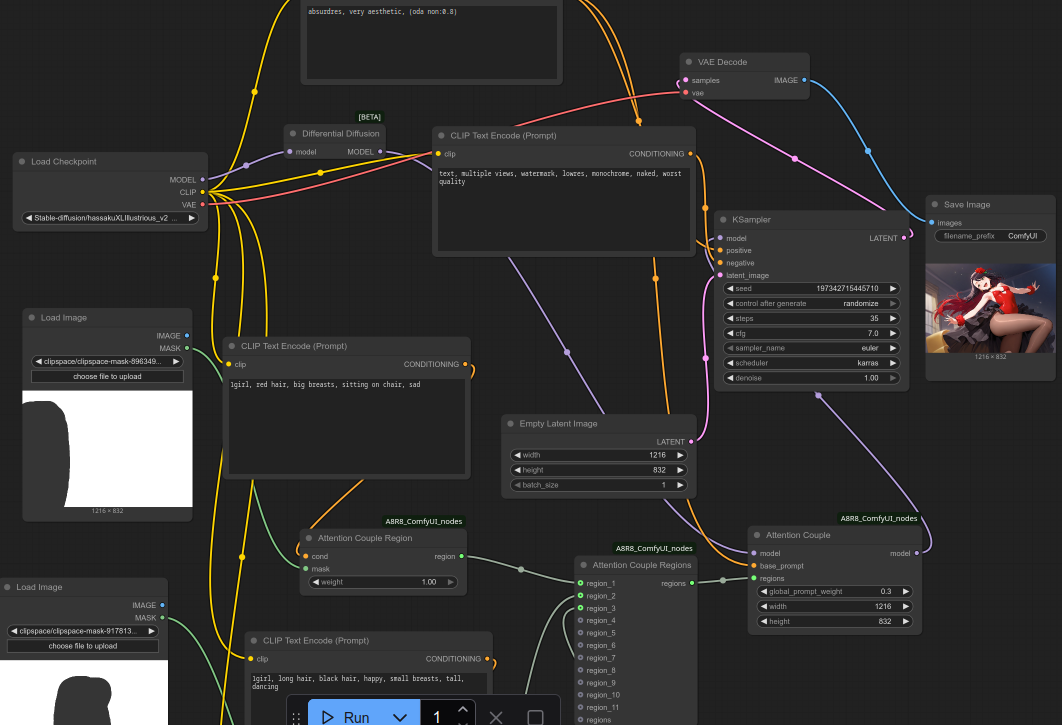
Task: Click the A8R8_ComfyUI_nodes badge above Attention Couple Regions
Action: tap(654, 548)
